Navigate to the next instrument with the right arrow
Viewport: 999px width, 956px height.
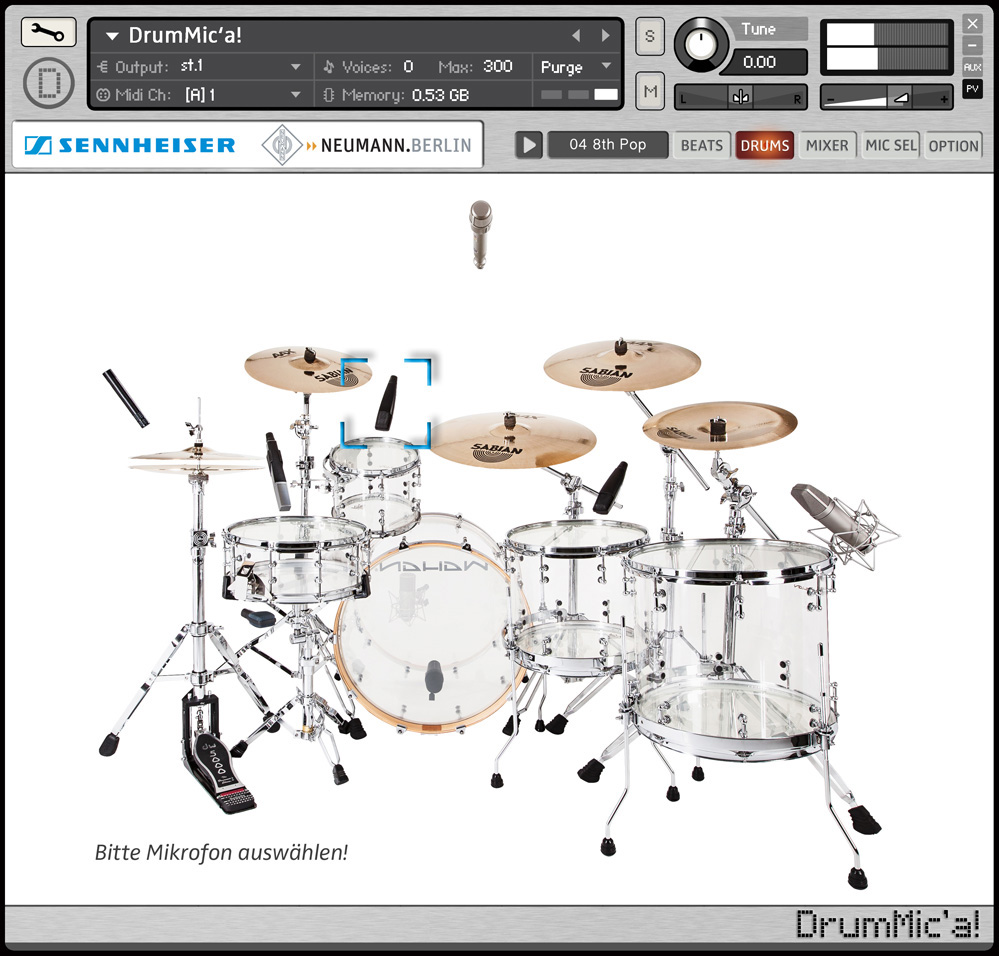(x=604, y=35)
